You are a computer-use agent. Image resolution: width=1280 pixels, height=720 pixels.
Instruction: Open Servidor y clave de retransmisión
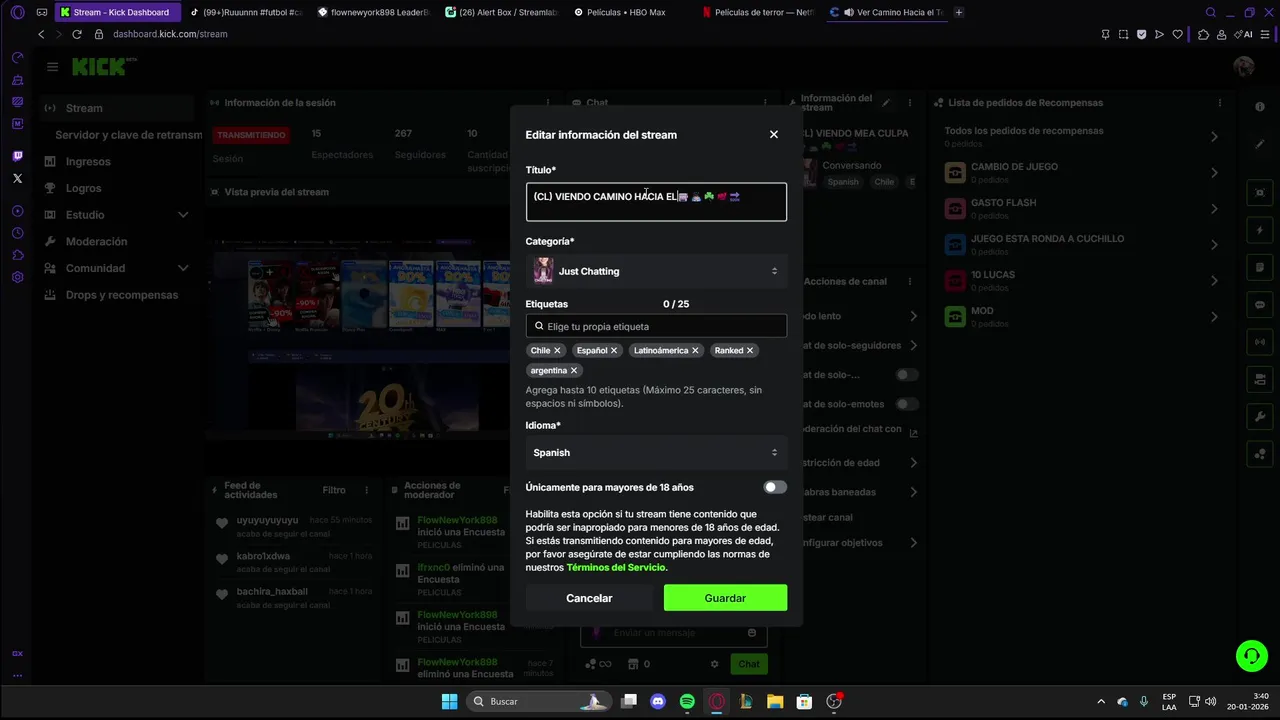(128, 135)
